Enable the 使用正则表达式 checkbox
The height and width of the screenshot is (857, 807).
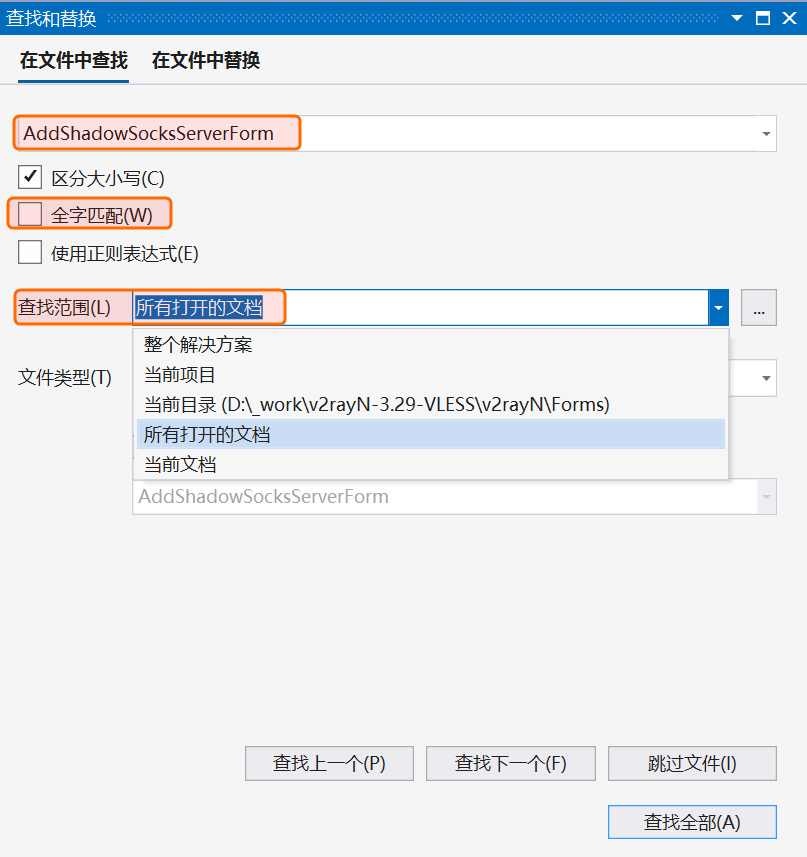coord(30,253)
